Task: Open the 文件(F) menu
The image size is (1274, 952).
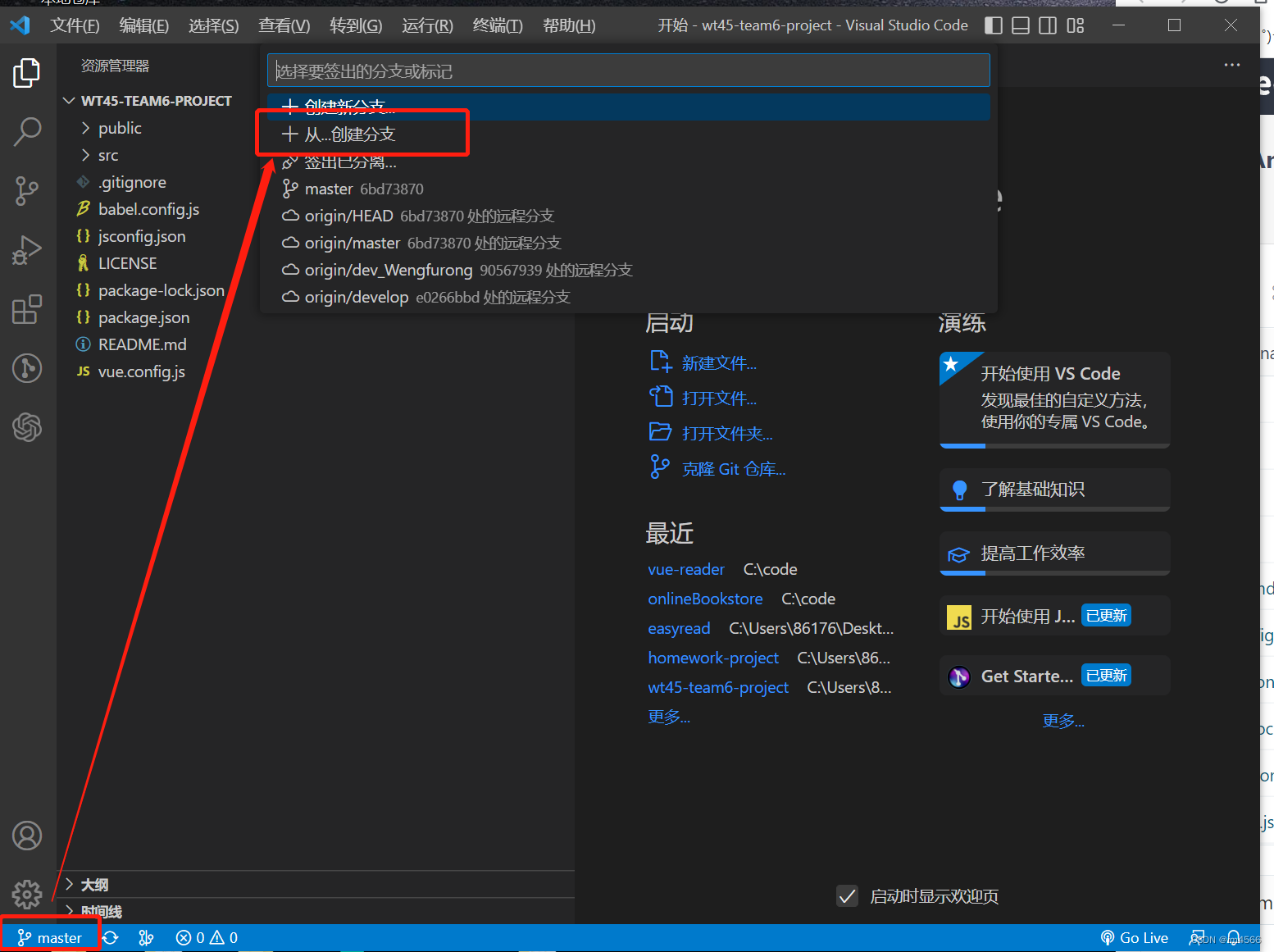Action: 75,25
